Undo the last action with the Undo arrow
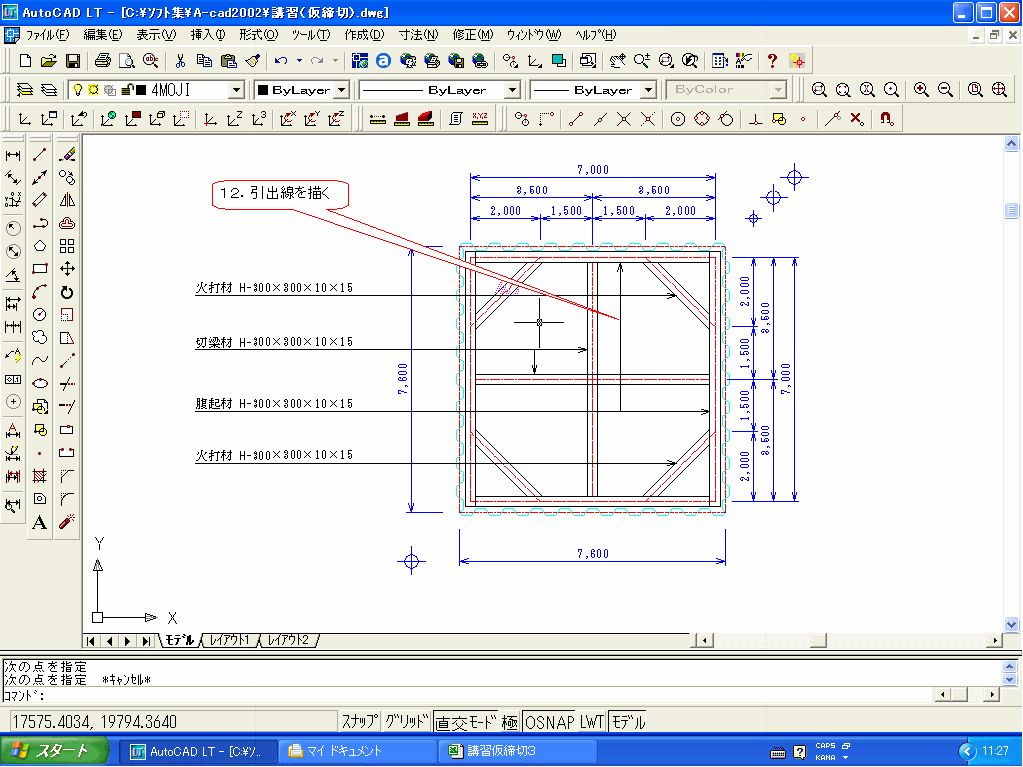The image size is (1023, 767). coord(281,61)
